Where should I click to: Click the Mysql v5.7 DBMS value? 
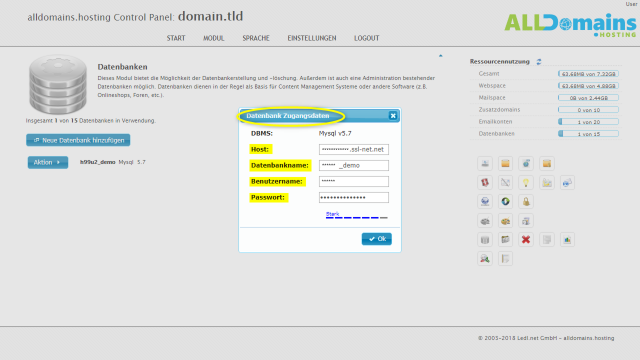point(335,133)
